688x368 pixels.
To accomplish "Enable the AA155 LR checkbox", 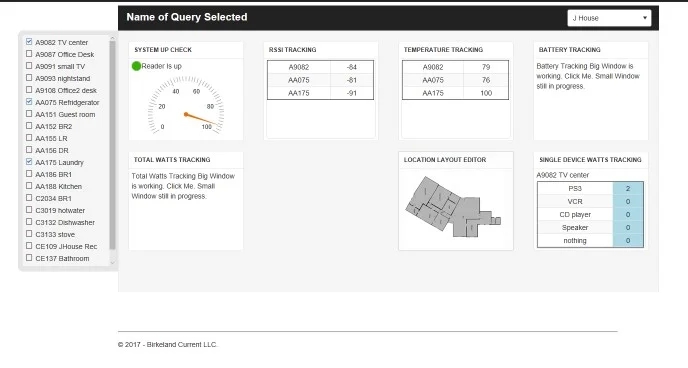I will 29,138.
